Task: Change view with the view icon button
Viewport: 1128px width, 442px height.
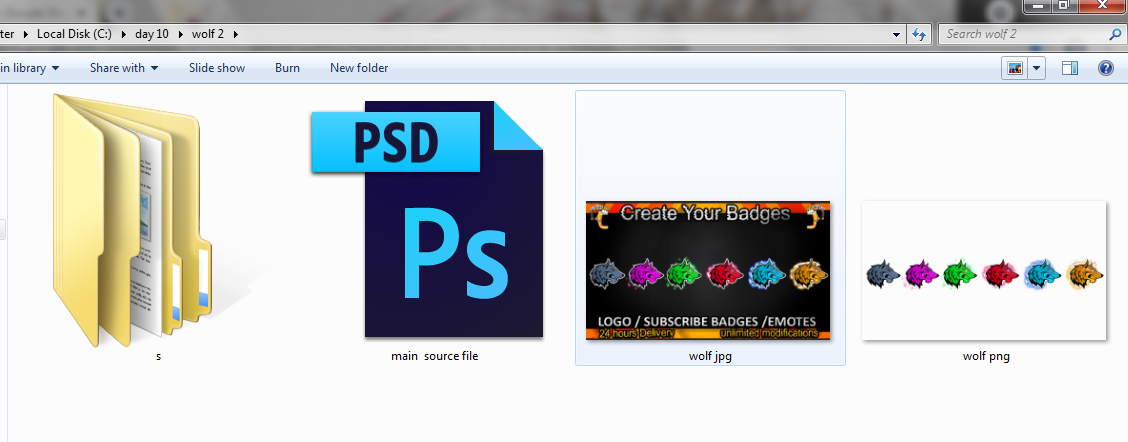Action: click(x=1015, y=68)
